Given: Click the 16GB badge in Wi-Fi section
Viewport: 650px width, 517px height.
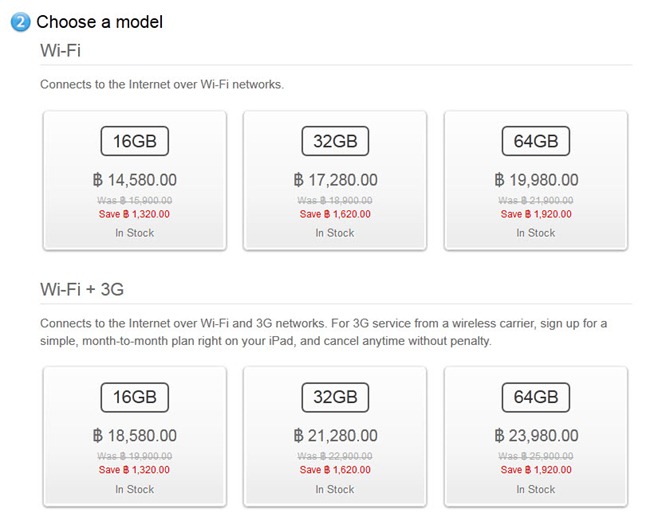Looking at the screenshot, I should pyautogui.click(x=135, y=141).
